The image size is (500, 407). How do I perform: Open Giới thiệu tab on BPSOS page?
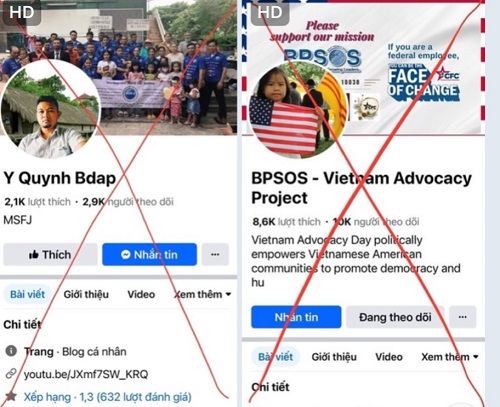(x=334, y=357)
